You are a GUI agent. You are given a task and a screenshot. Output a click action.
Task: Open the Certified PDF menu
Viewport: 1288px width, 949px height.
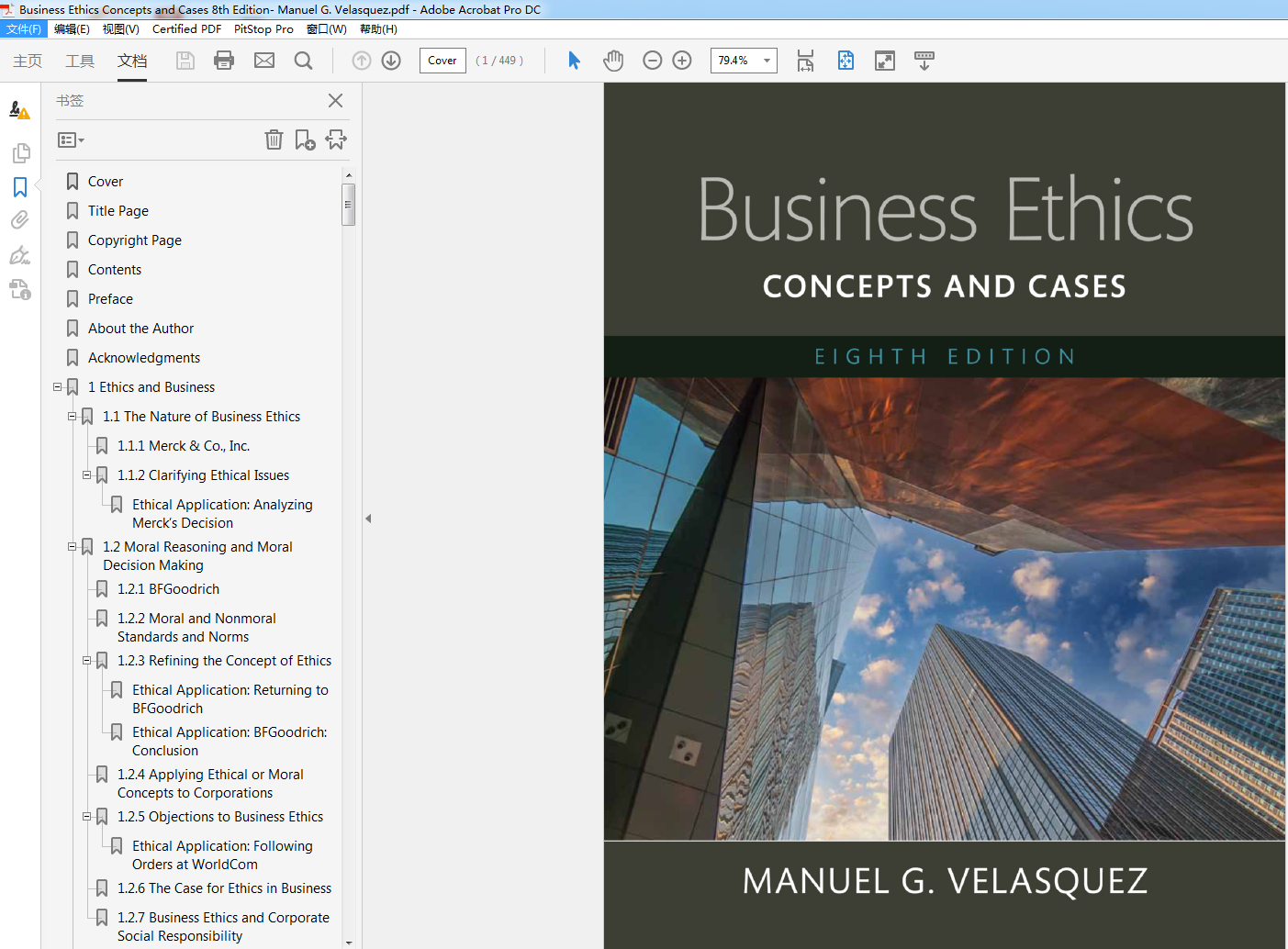(186, 29)
